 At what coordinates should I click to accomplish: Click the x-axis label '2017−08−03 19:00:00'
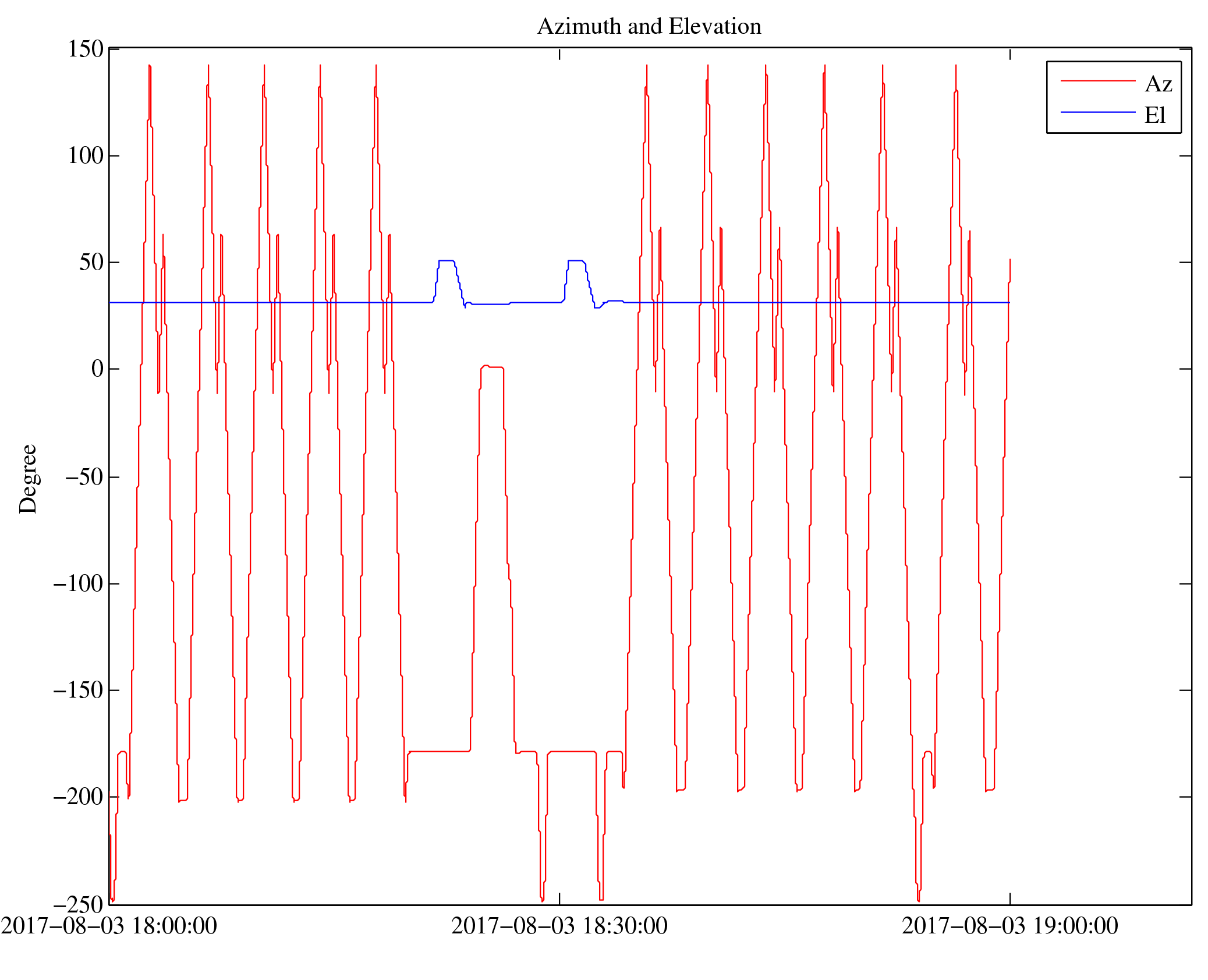1010,926
